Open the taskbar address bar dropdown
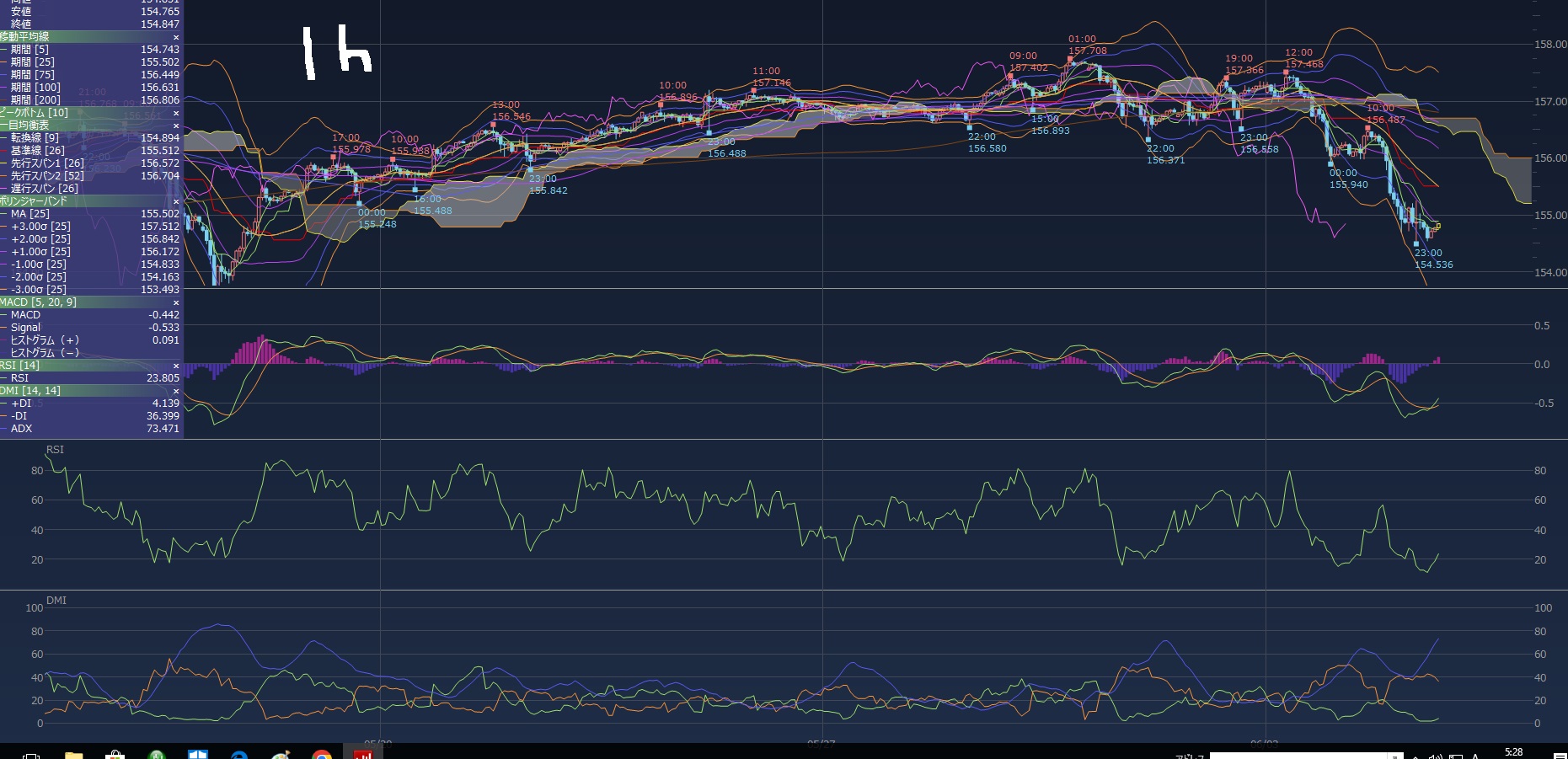Screen dimensions: 1568x759 tap(1395, 756)
